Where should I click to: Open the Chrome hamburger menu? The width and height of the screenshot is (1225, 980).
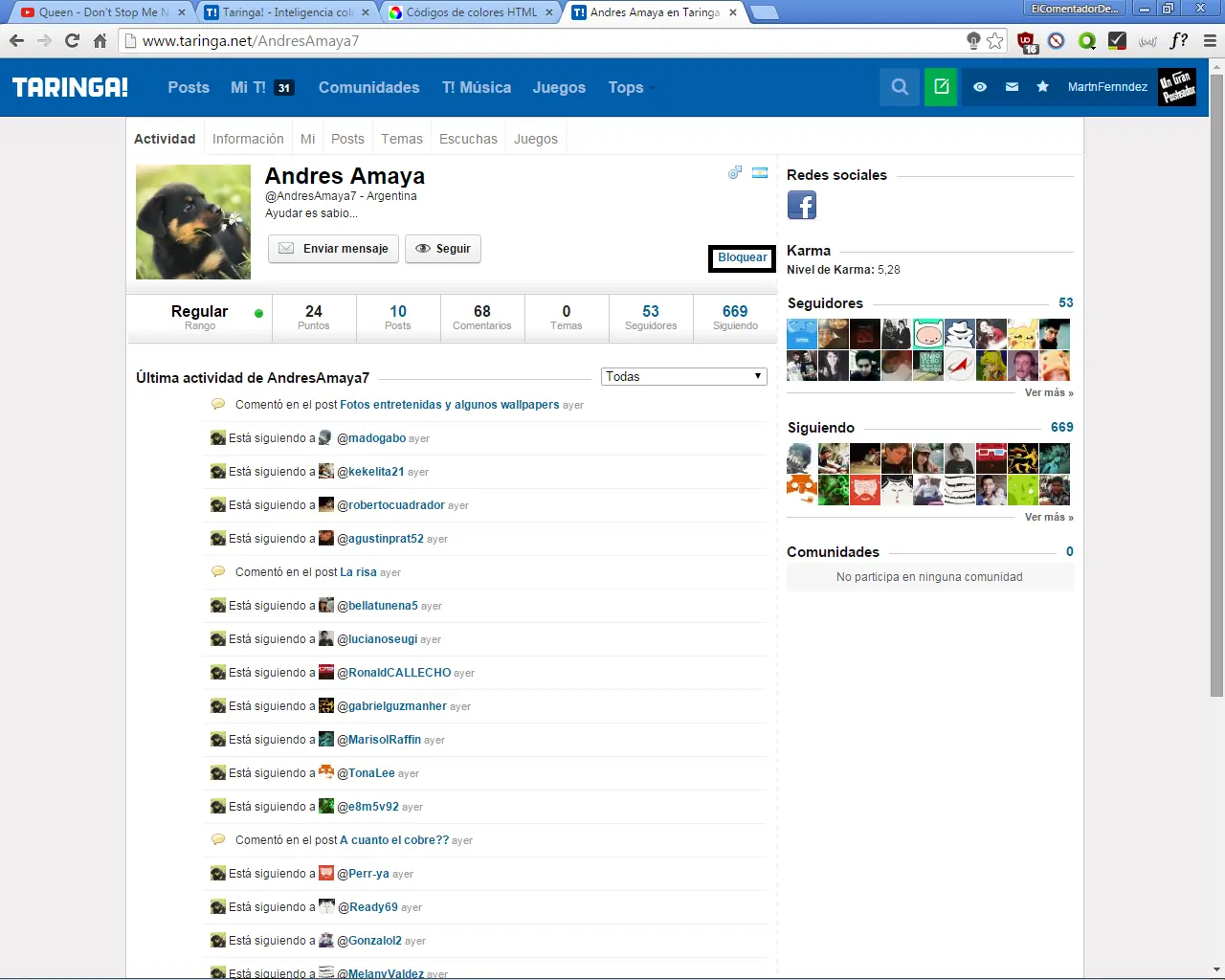tap(1210, 40)
